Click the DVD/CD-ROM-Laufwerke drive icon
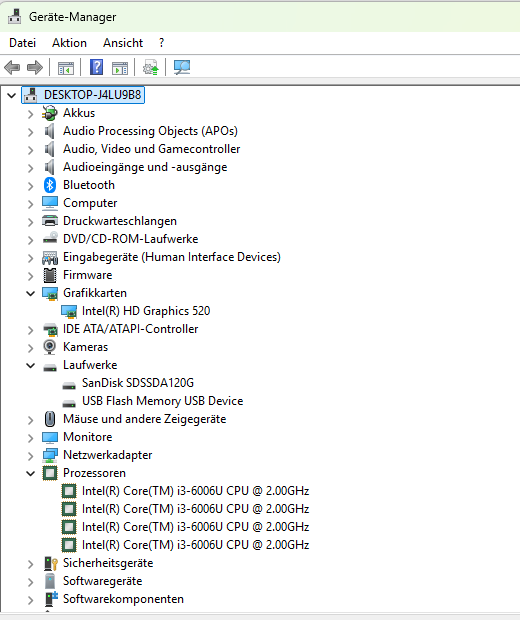This screenshot has height=620, width=520. pyautogui.click(x=50, y=238)
